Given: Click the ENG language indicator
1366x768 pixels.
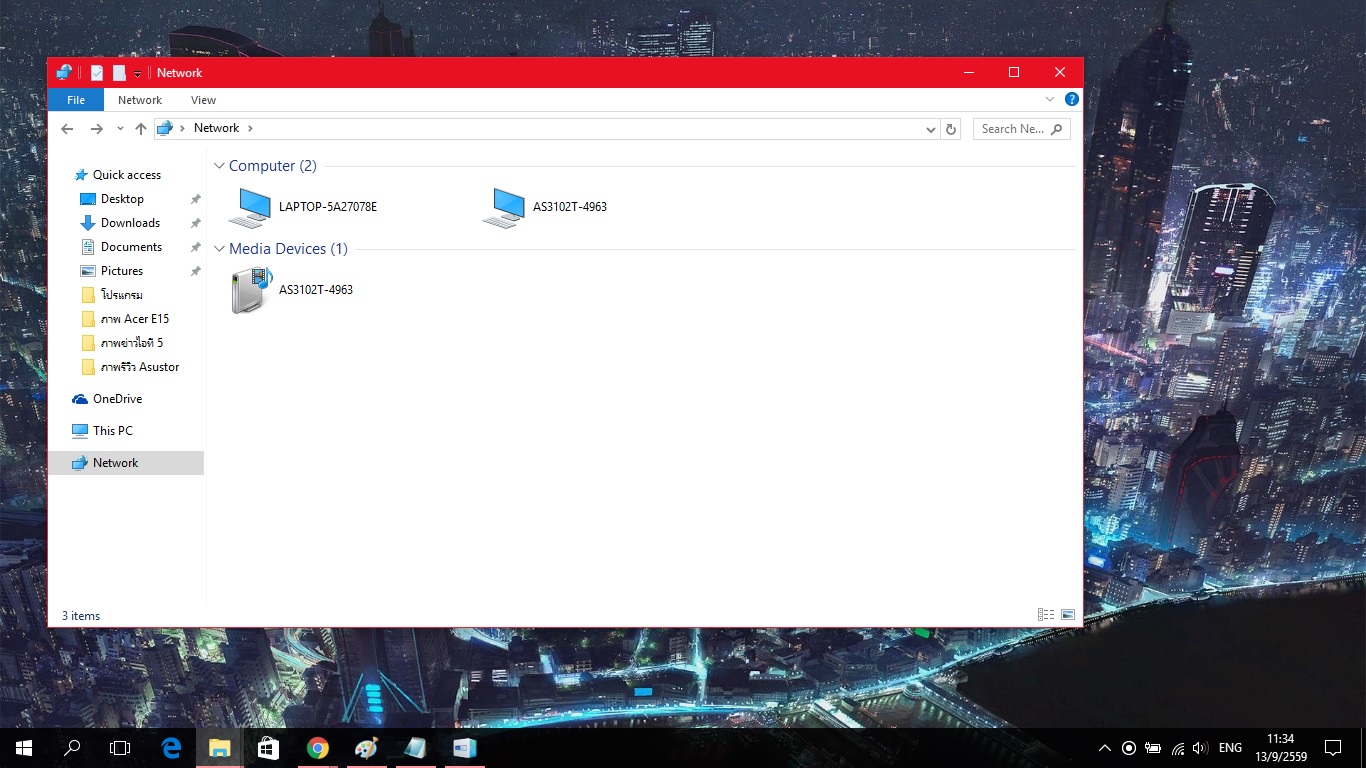Looking at the screenshot, I should [1230, 748].
